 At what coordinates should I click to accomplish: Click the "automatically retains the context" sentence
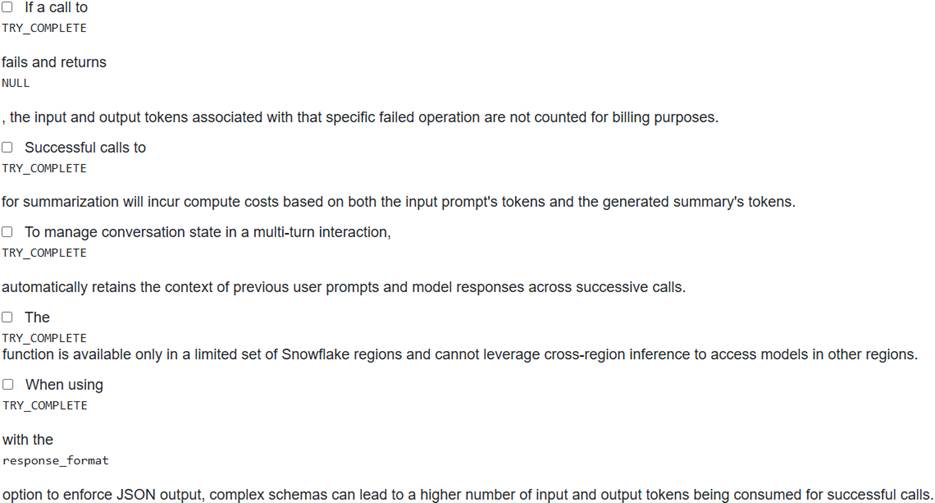[x=343, y=287]
